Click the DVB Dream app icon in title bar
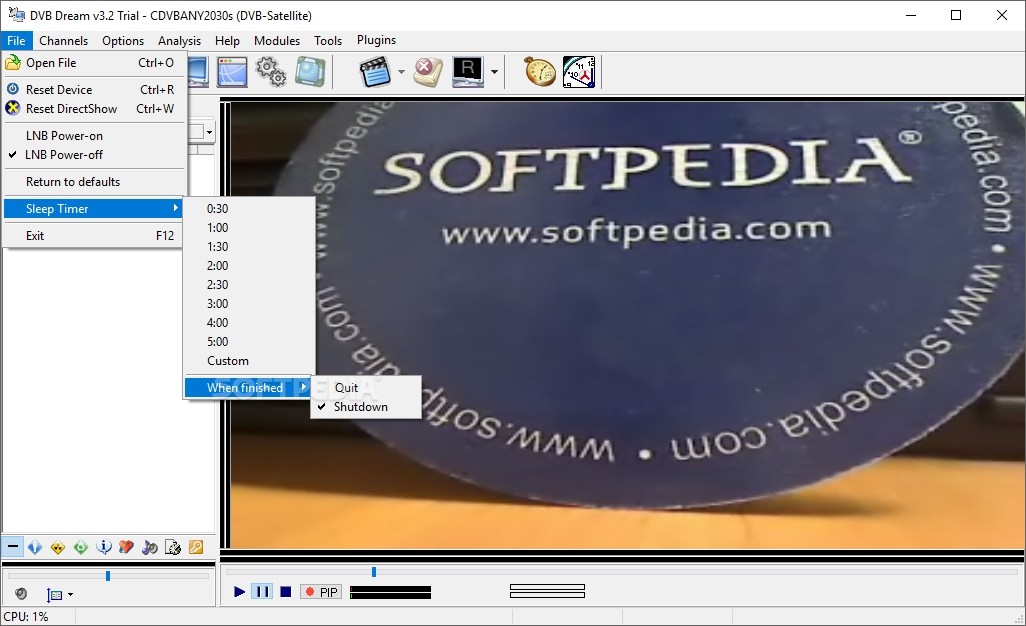This screenshot has width=1026, height=626. pyautogui.click(x=16, y=14)
